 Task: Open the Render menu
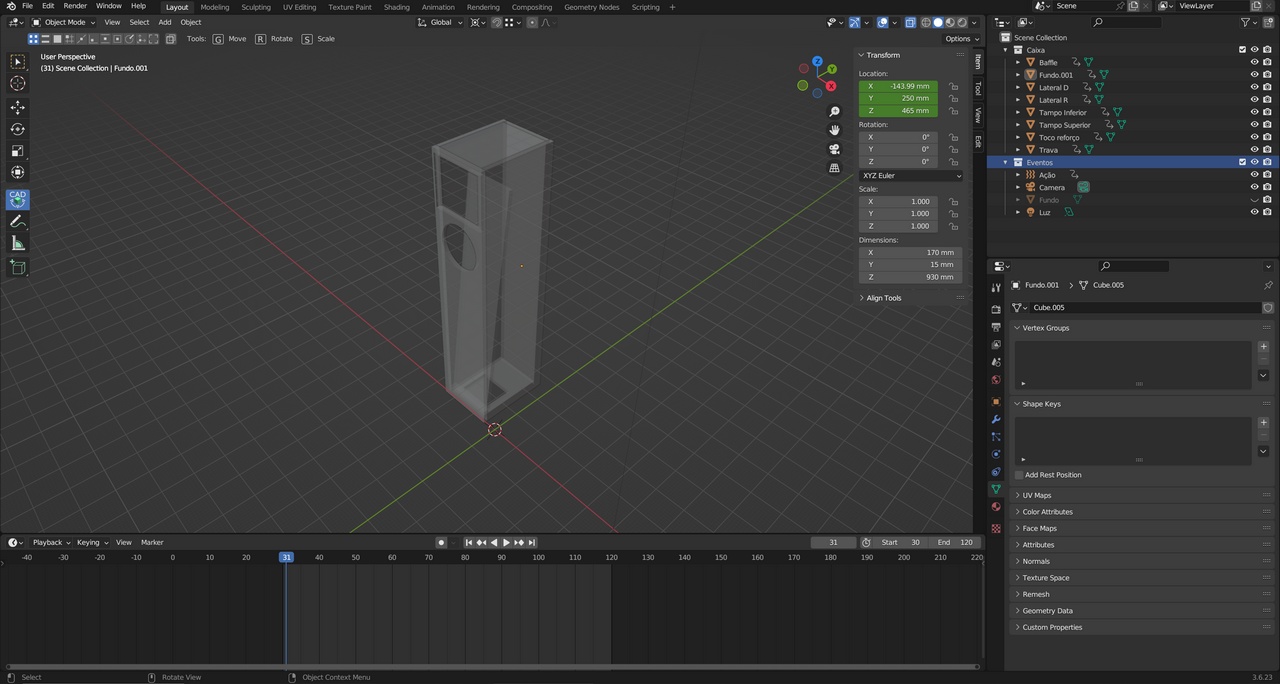(x=75, y=6)
